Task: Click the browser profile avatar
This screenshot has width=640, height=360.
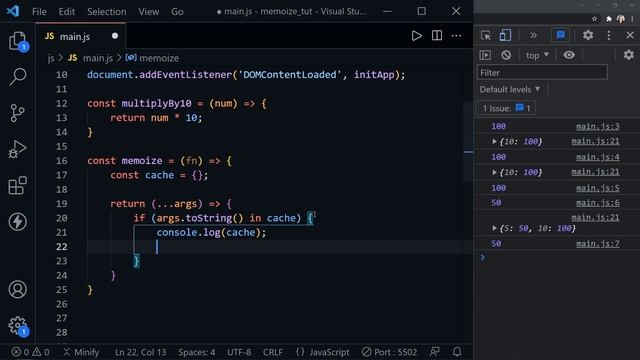Action: pos(621,19)
